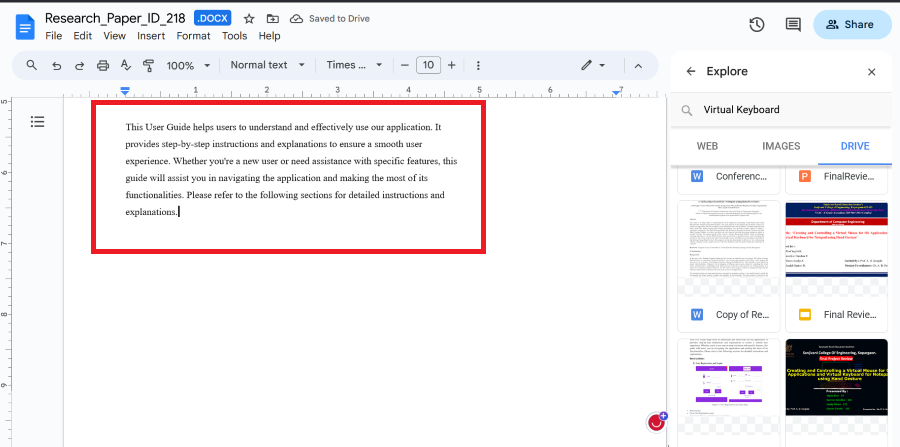Click the font size field showing 10

pyautogui.click(x=428, y=65)
